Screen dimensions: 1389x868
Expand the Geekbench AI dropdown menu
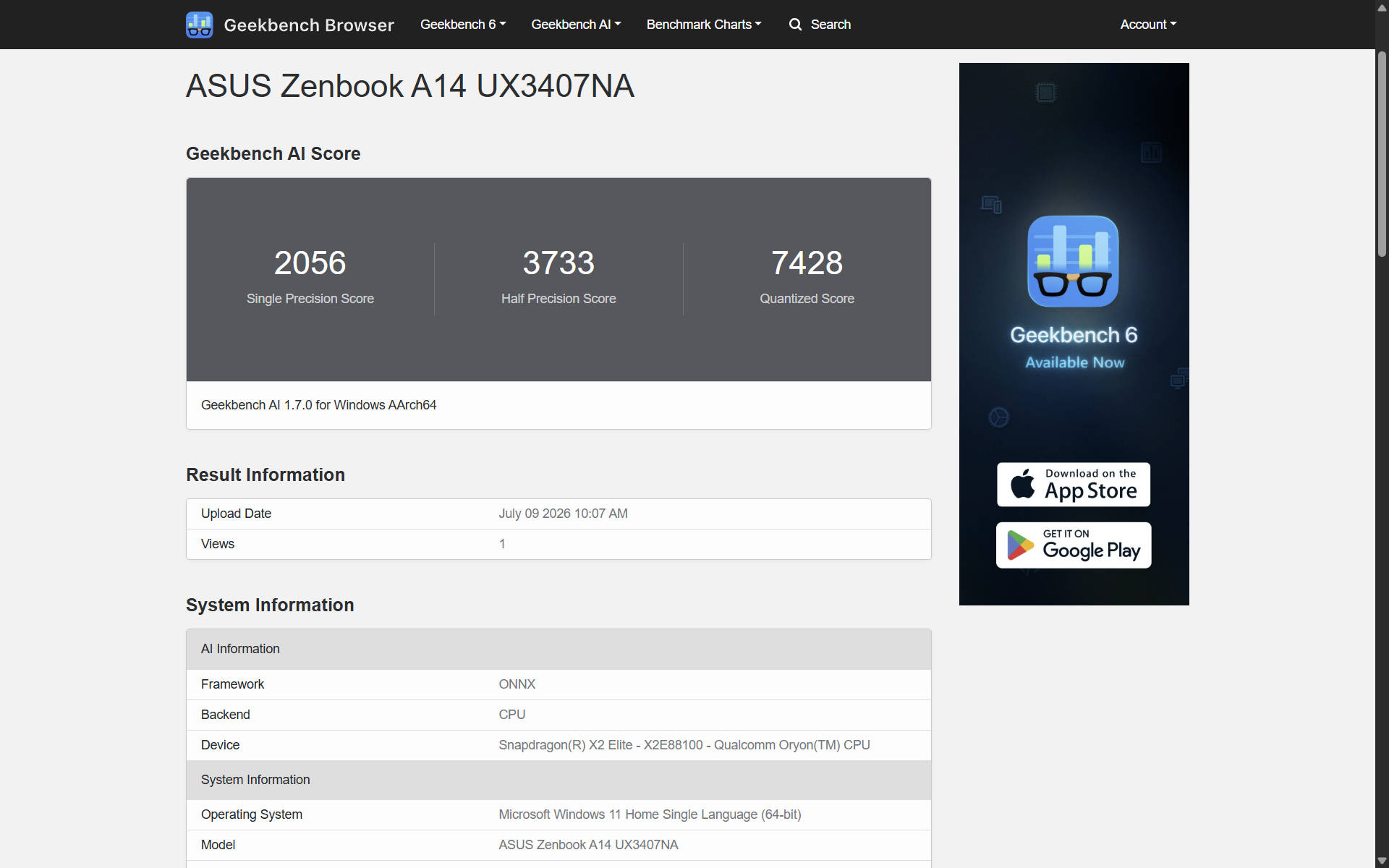point(576,25)
